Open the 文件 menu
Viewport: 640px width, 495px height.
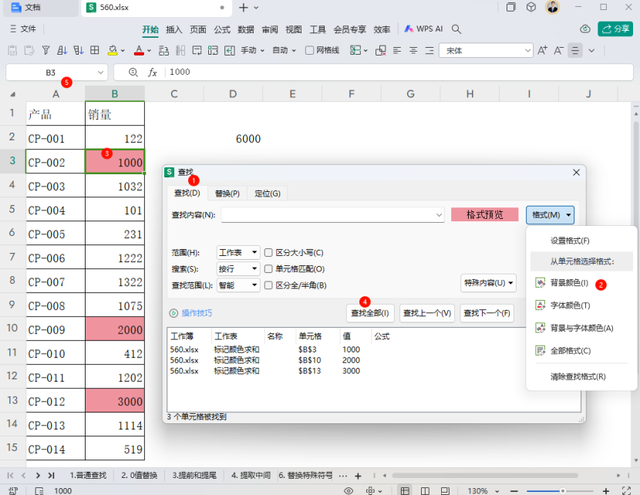pyautogui.click(x=23, y=29)
